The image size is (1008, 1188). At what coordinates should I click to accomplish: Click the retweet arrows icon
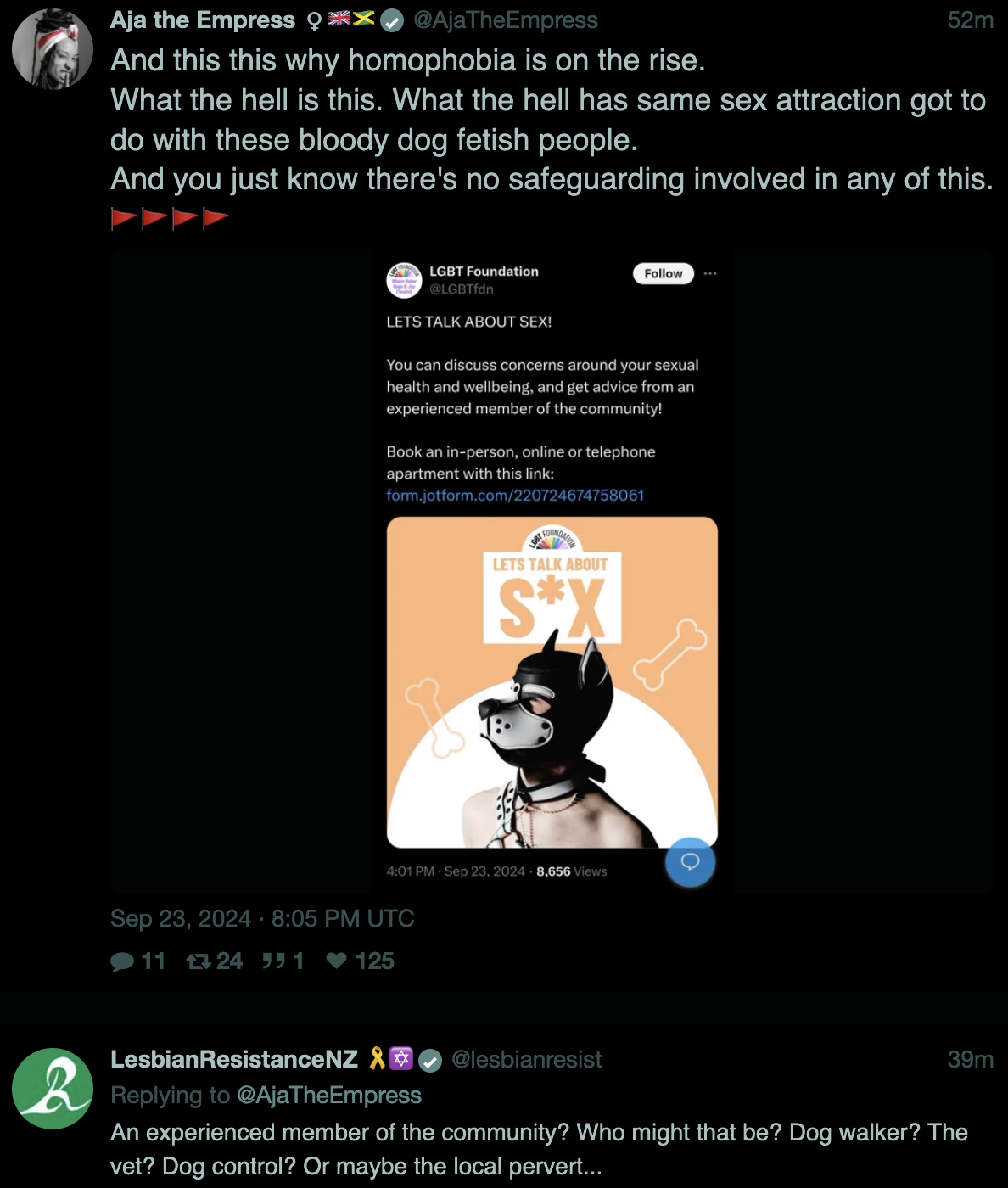pos(199,961)
